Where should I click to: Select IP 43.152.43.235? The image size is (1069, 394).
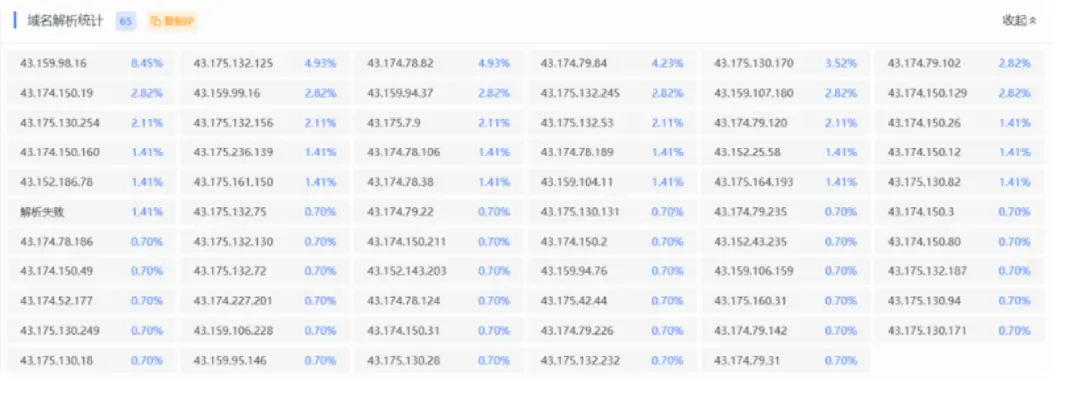click(751, 241)
